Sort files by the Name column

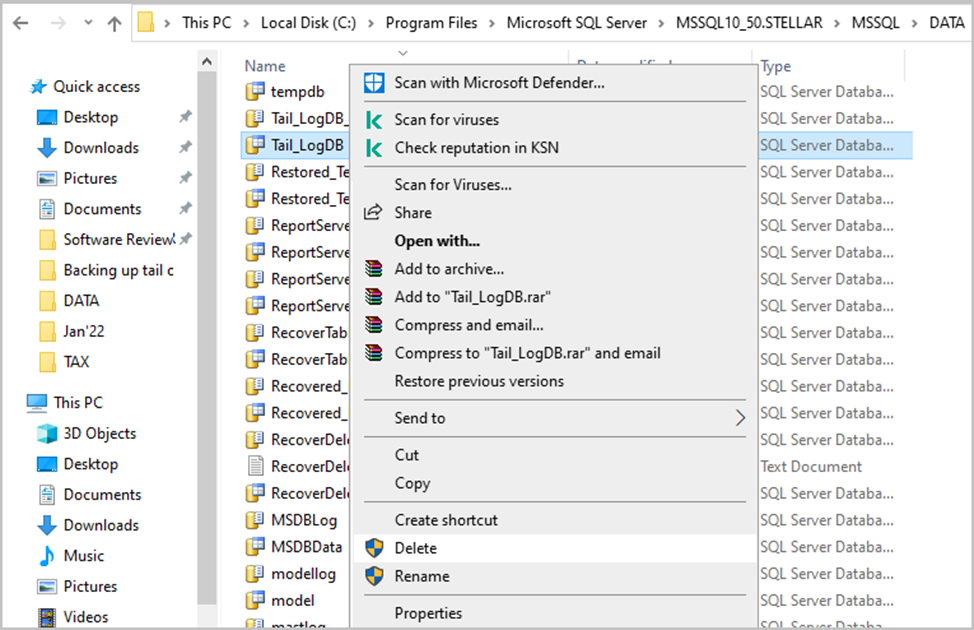[265, 66]
